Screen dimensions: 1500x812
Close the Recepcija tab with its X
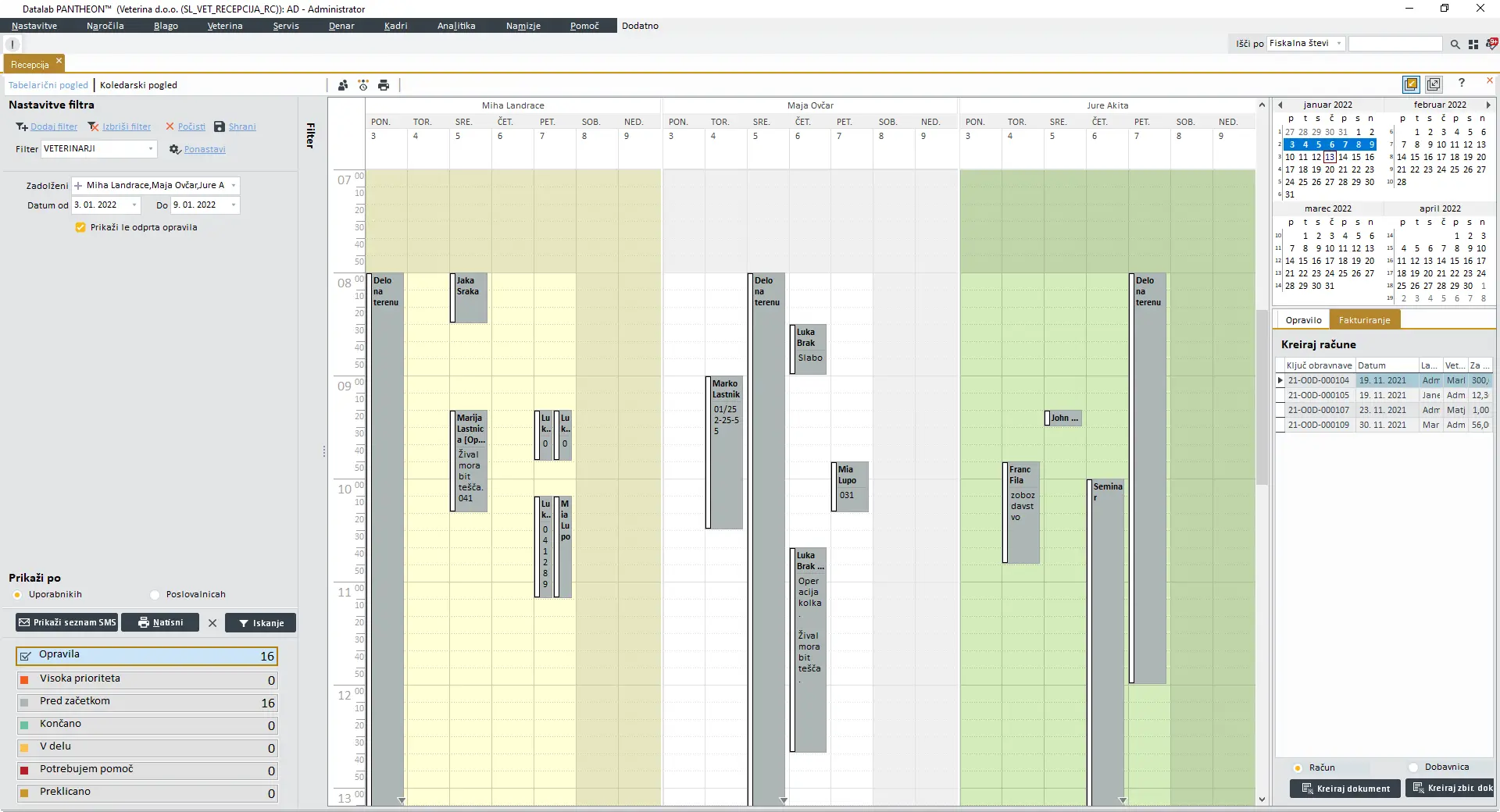[x=59, y=60]
